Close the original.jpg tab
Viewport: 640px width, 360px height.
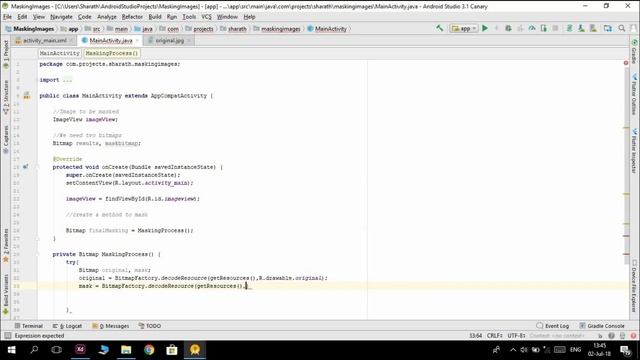pos(189,40)
